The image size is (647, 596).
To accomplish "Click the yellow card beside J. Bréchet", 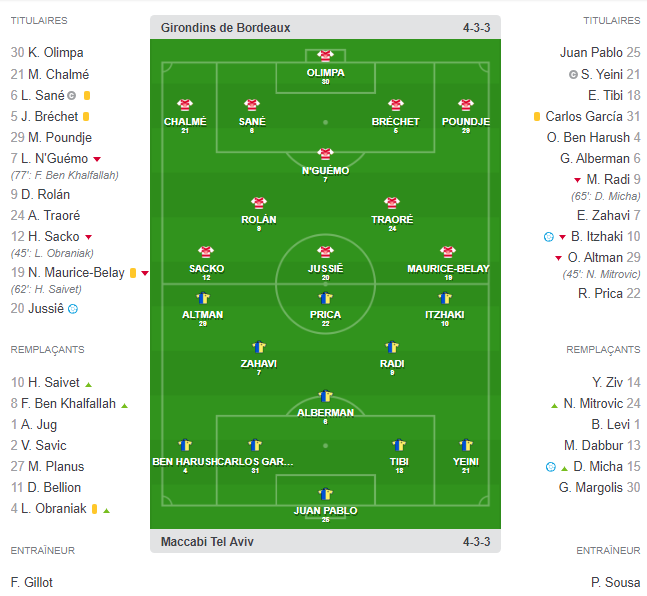I will point(88,117).
